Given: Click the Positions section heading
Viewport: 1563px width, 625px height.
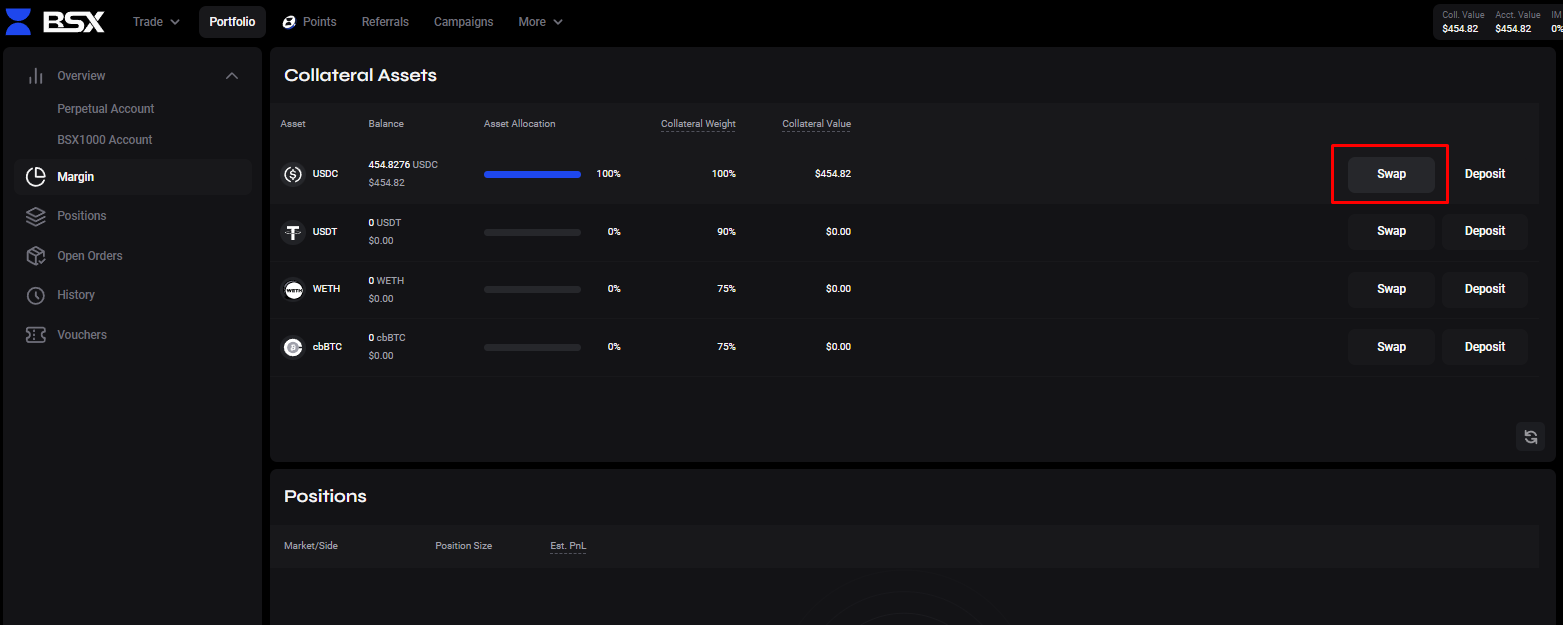Looking at the screenshot, I should (325, 497).
